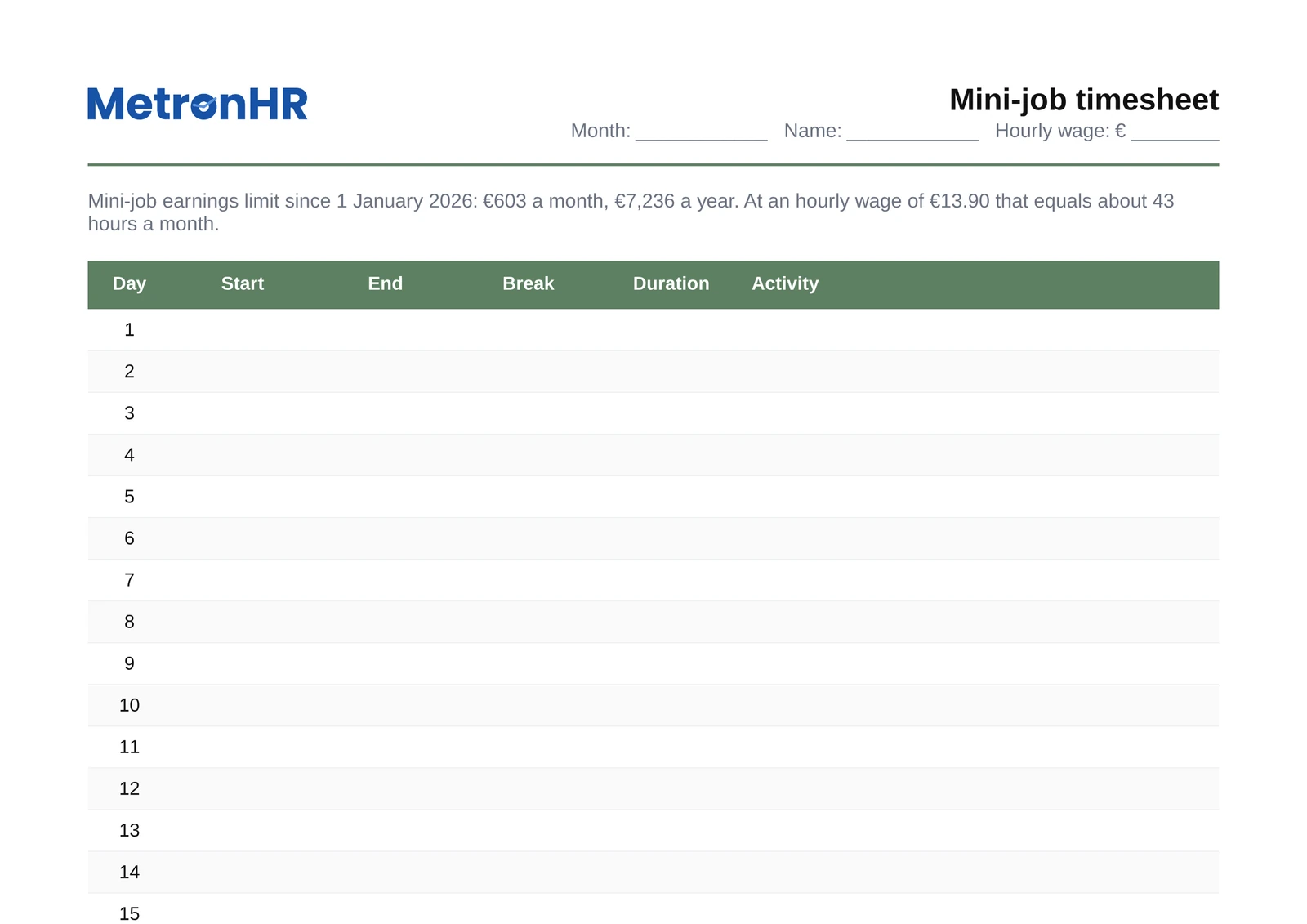Image resolution: width=1307 pixels, height=924 pixels.
Task: Click the Hourly wage blank field
Action: [x=1175, y=132]
